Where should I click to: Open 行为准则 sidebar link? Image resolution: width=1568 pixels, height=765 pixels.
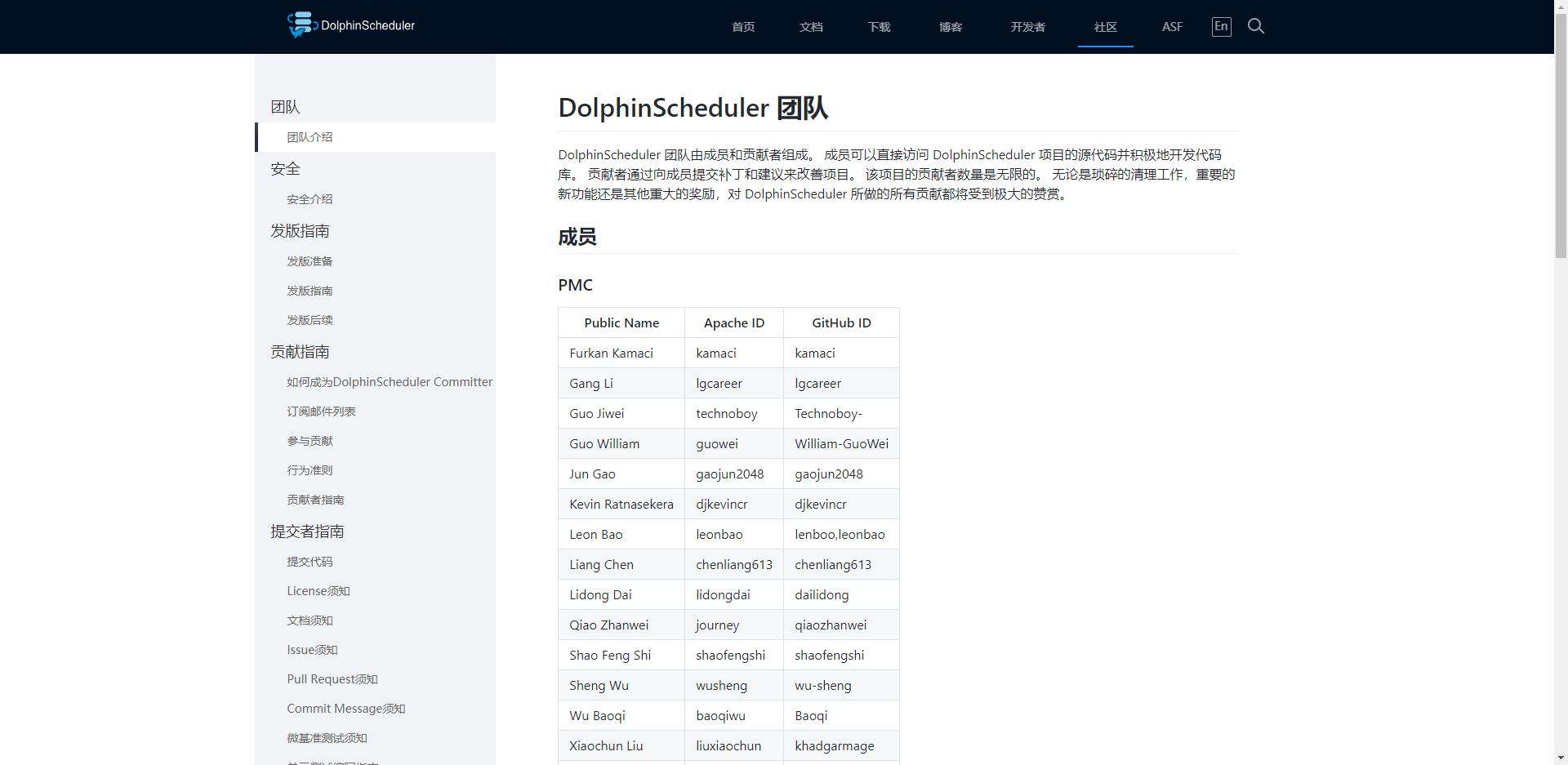pos(310,470)
